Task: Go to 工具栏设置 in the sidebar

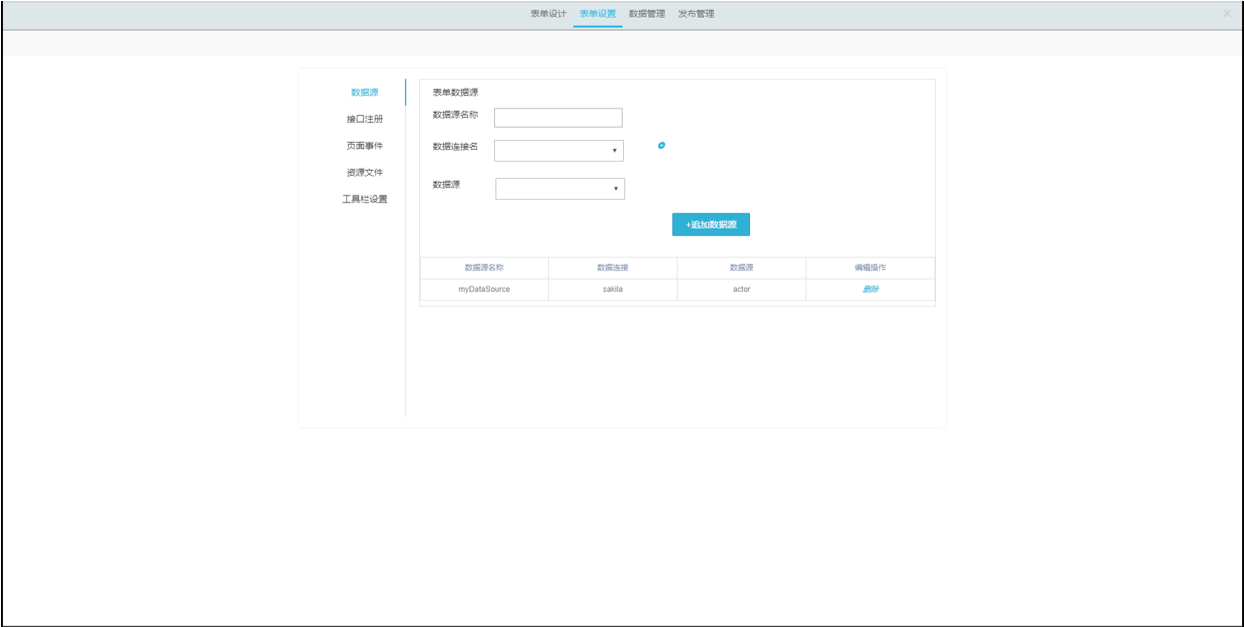Action: pyautogui.click(x=364, y=200)
